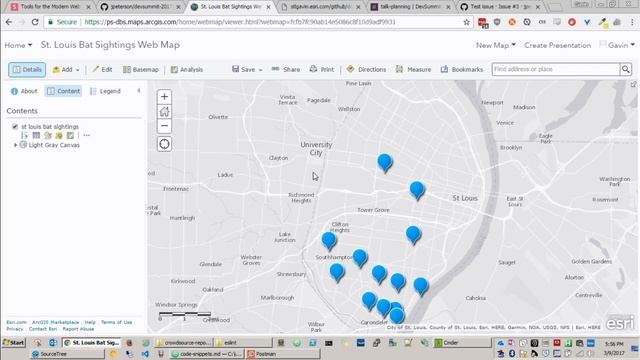This screenshot has width=640, height=360.
Task: Click the red record extension icon
Action: 572,22
